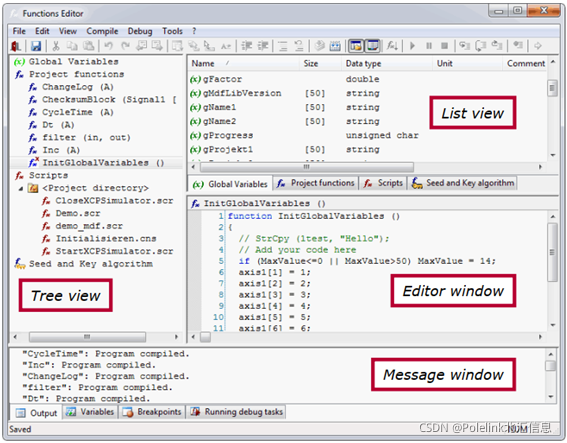Click the Stop square debug button
Image resolution: width=567 pixels, height=443 pixels.
445,46
